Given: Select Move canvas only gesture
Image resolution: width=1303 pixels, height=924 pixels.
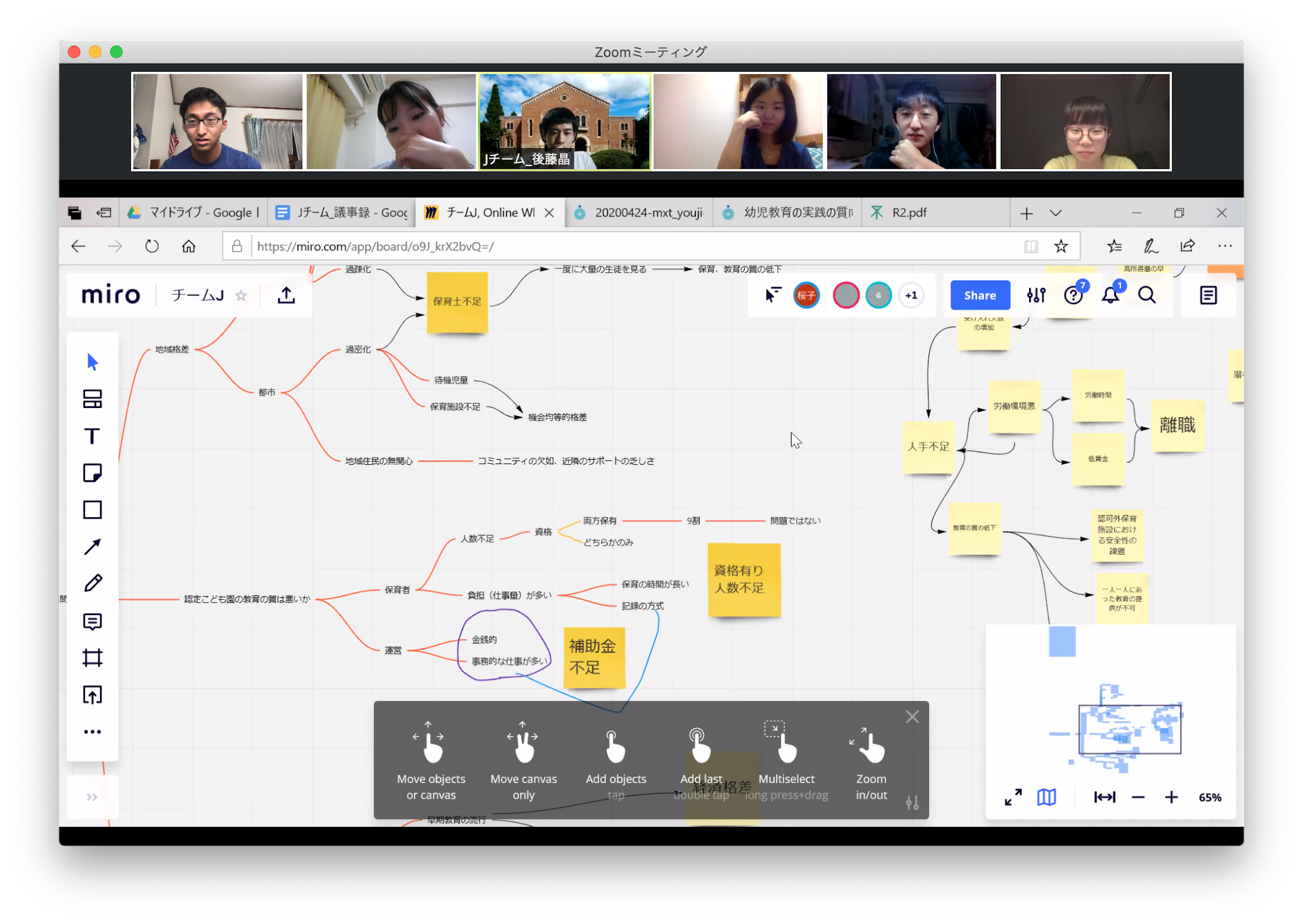Looking at the screenshot, I should (x=524, y=762).
